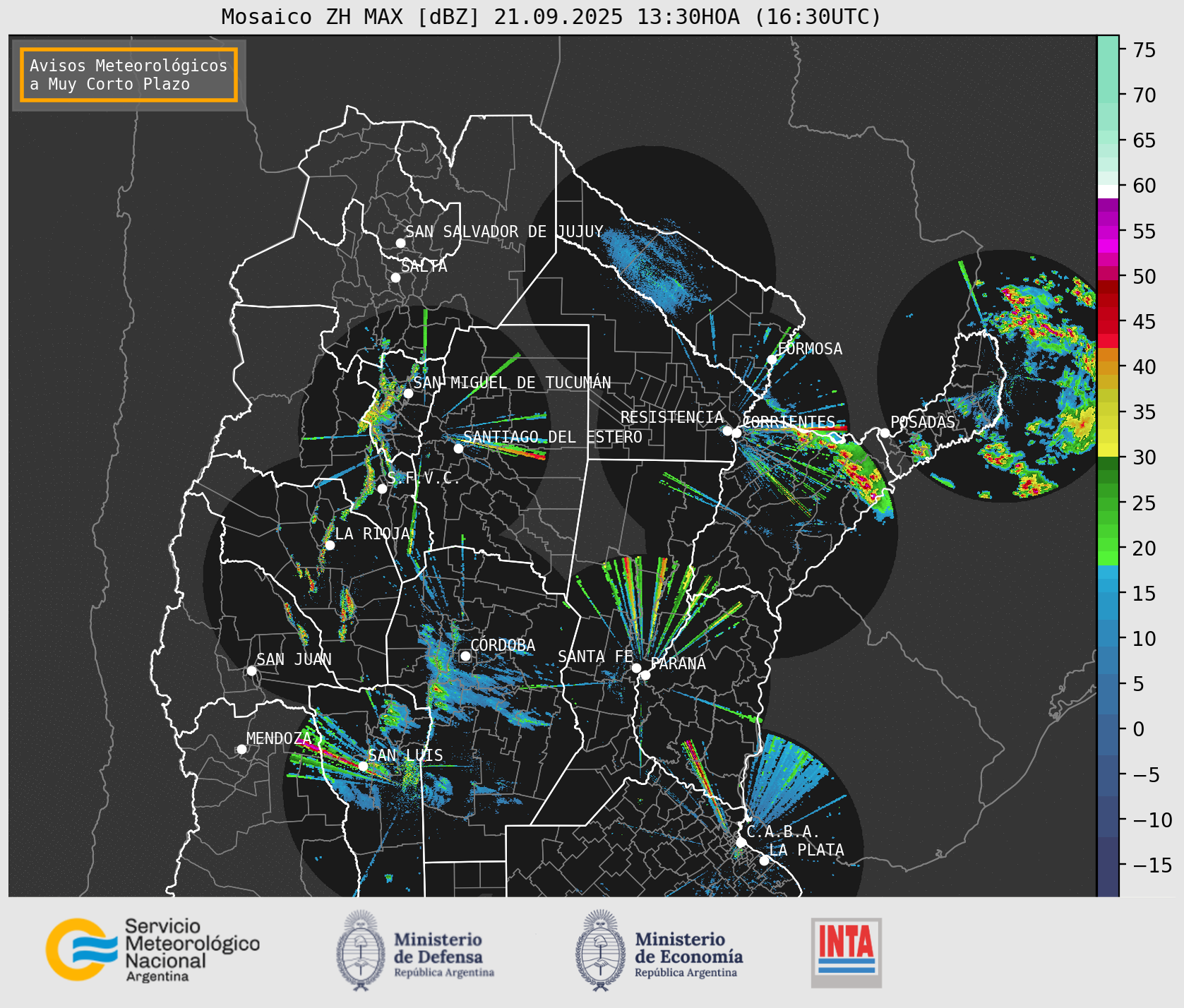The height and width of the screenshot is (1008, 1184).
Task: Click the 0 label on the colorbar
Action: (x=1138, y=729)
